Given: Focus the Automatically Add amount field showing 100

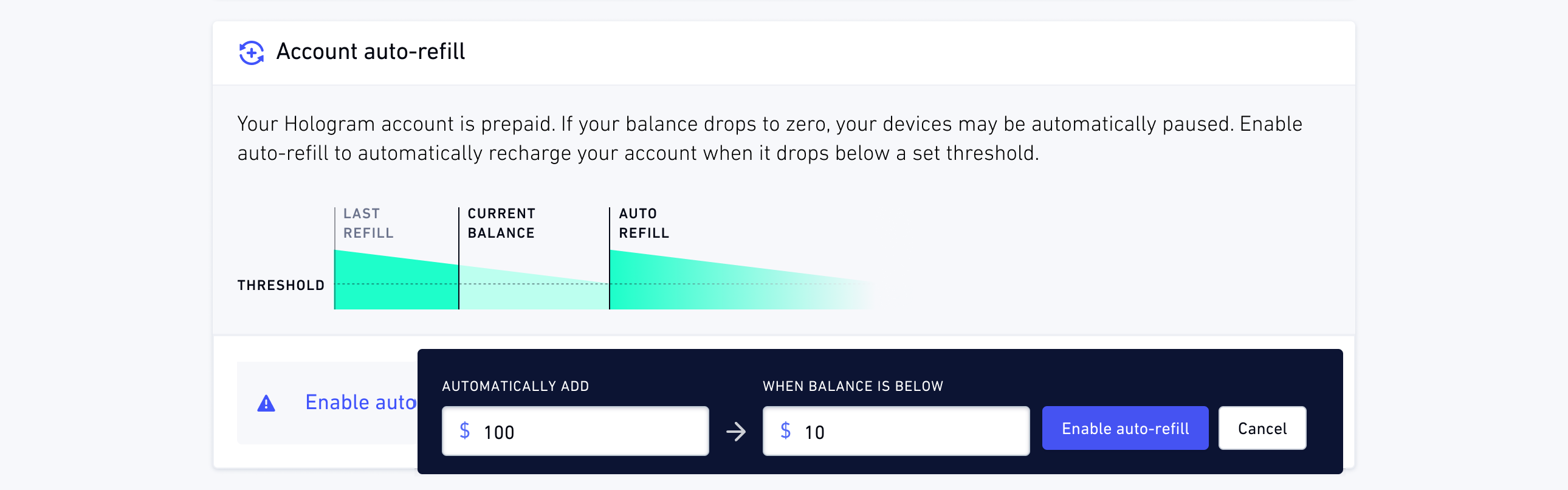Looking at the screenshot, I should click(x=575, y=431).
